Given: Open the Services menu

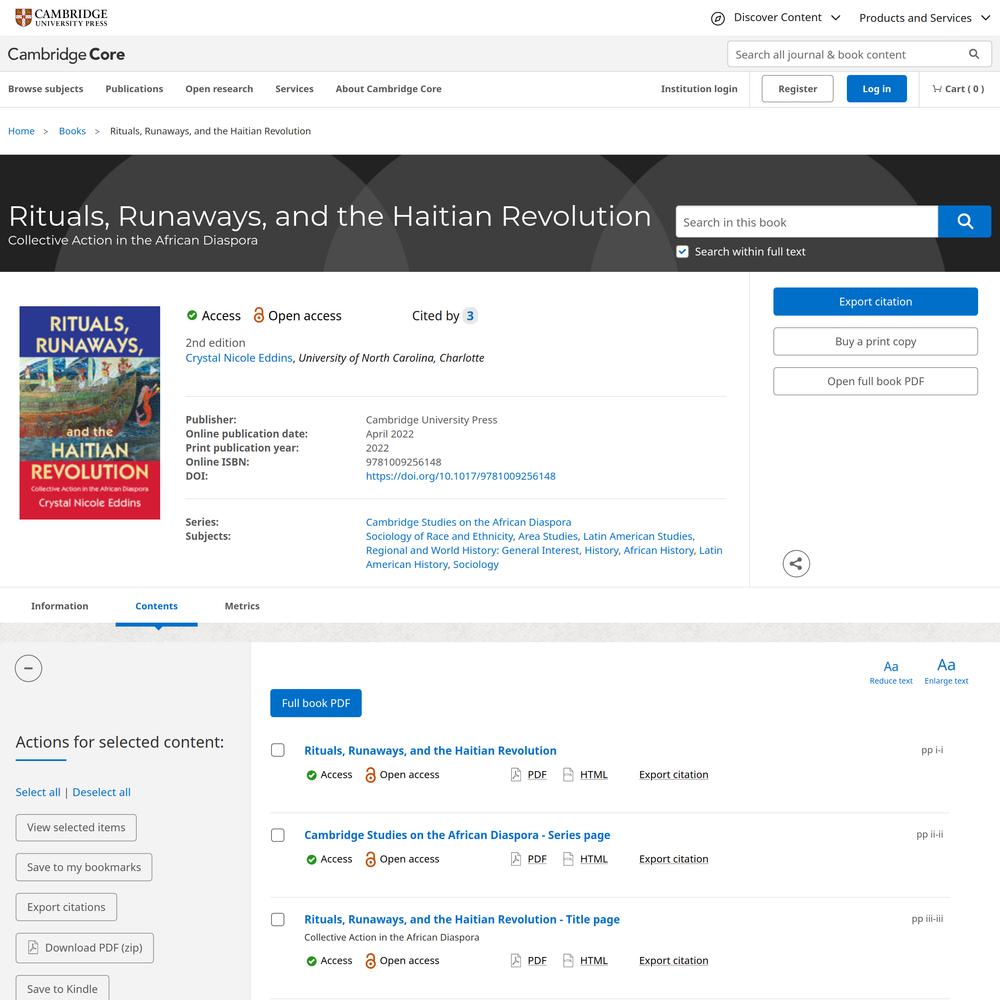Looking at the screenshot, I should [294, 89].
